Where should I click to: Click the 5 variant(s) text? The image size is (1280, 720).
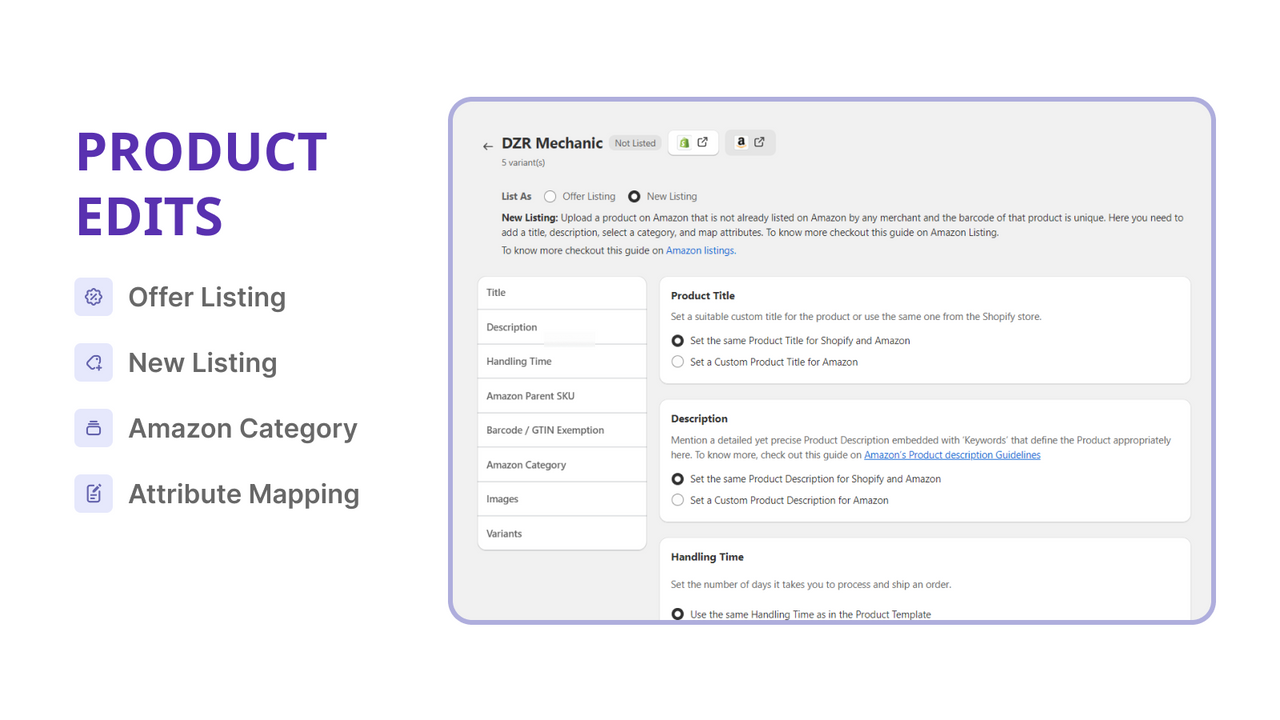click(x=523, y=163)
